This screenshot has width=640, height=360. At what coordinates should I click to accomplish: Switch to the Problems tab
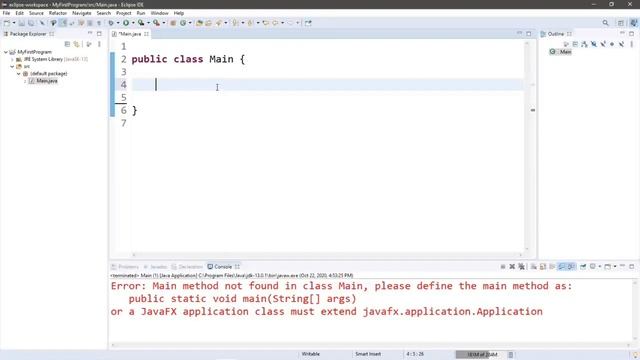pyautogui.click(x=125, y=267)
